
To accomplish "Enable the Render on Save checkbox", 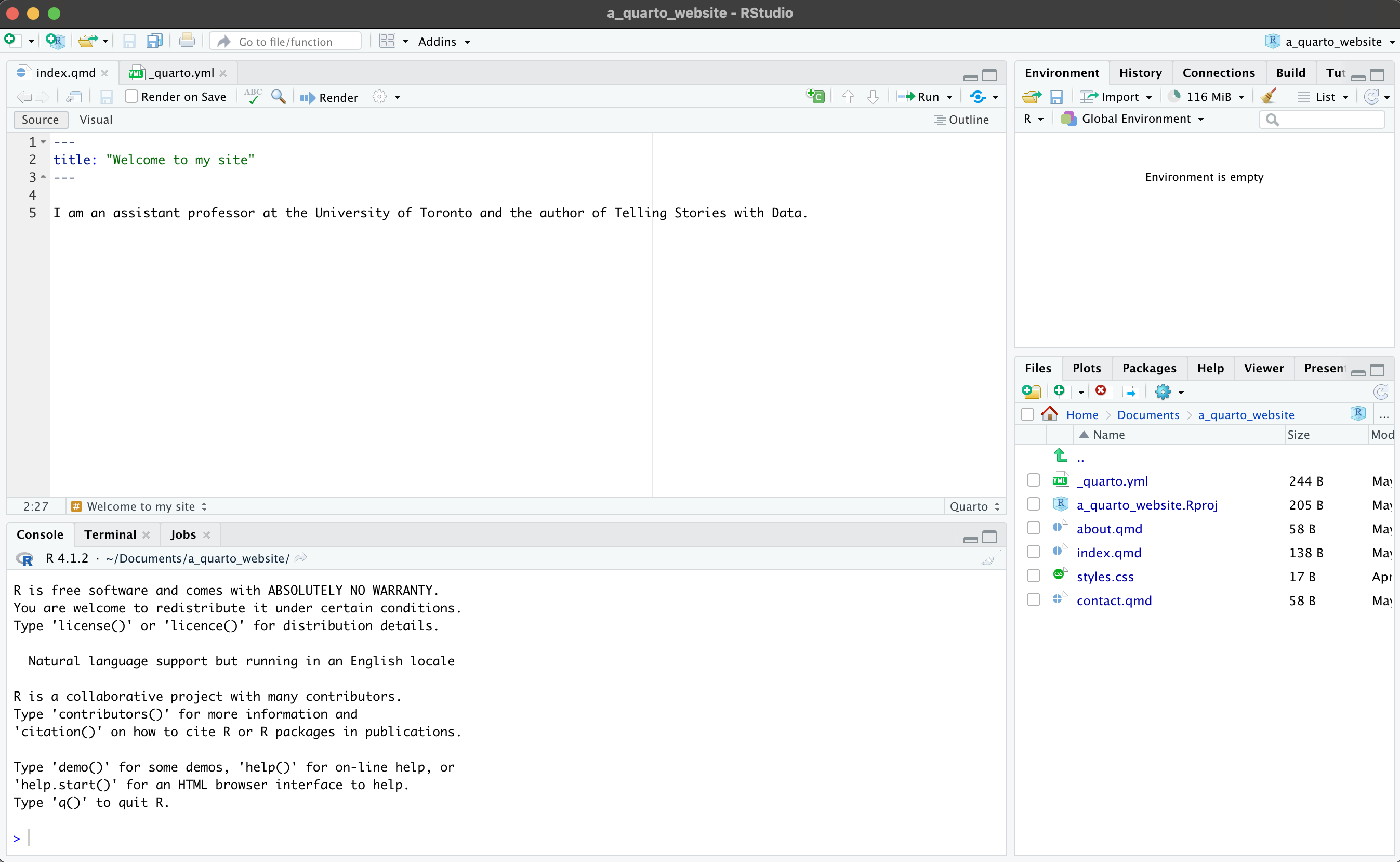I will (131, 96).
